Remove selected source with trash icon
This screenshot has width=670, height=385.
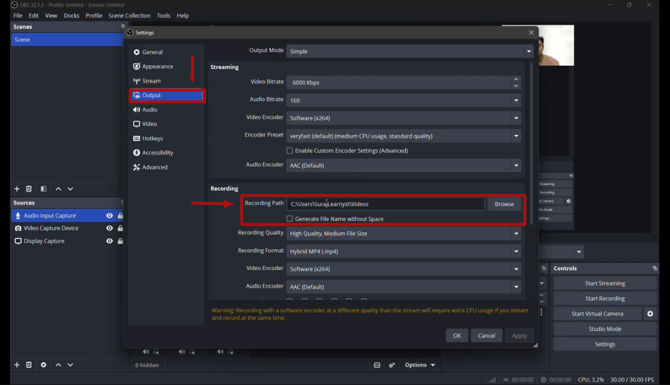29,365
